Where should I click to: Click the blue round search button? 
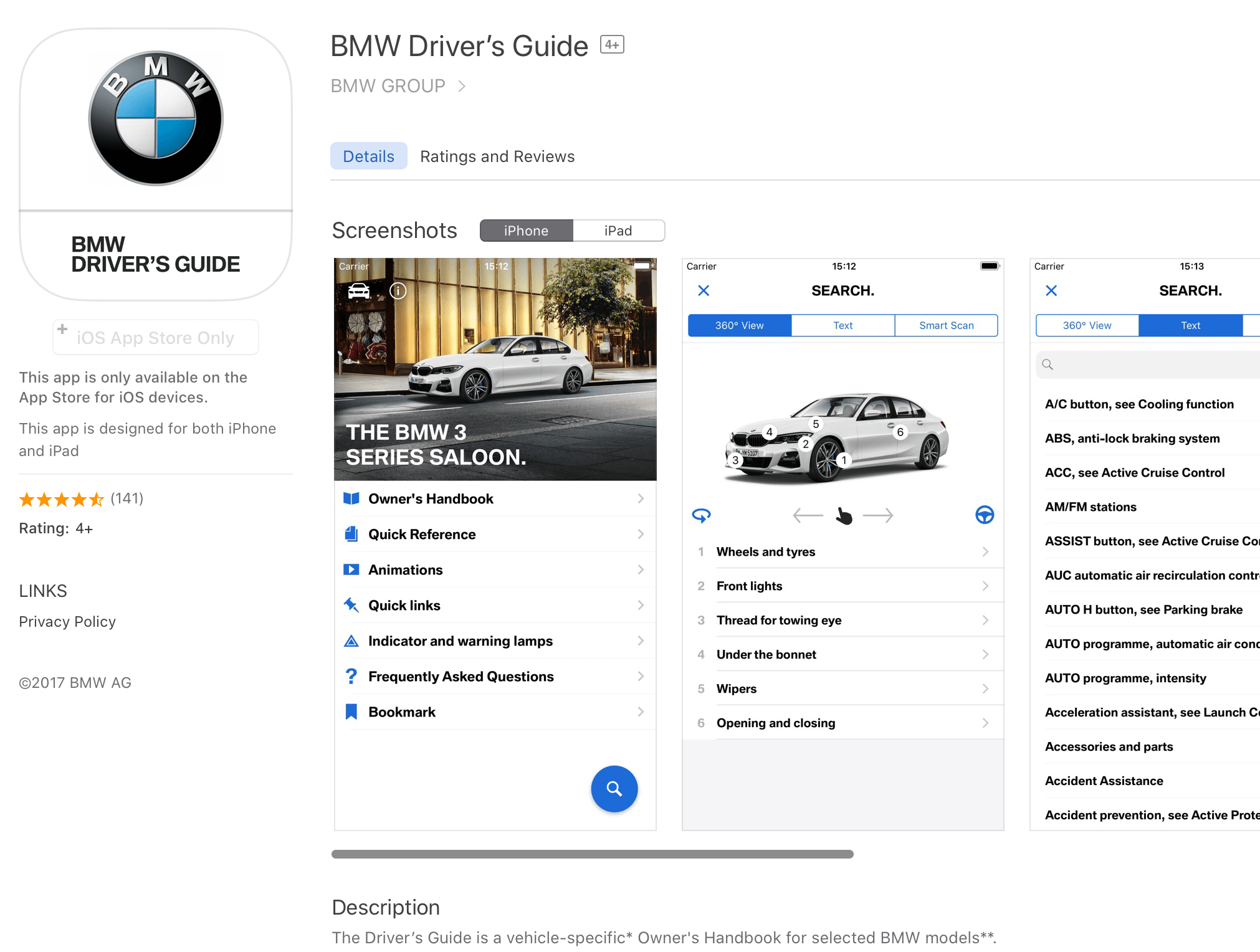614,789
